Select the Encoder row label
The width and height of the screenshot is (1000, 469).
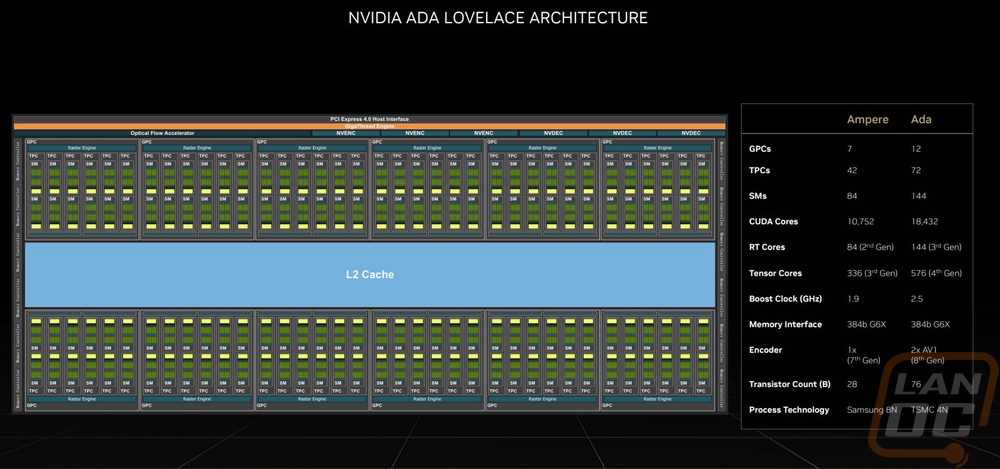coord(766,350)
